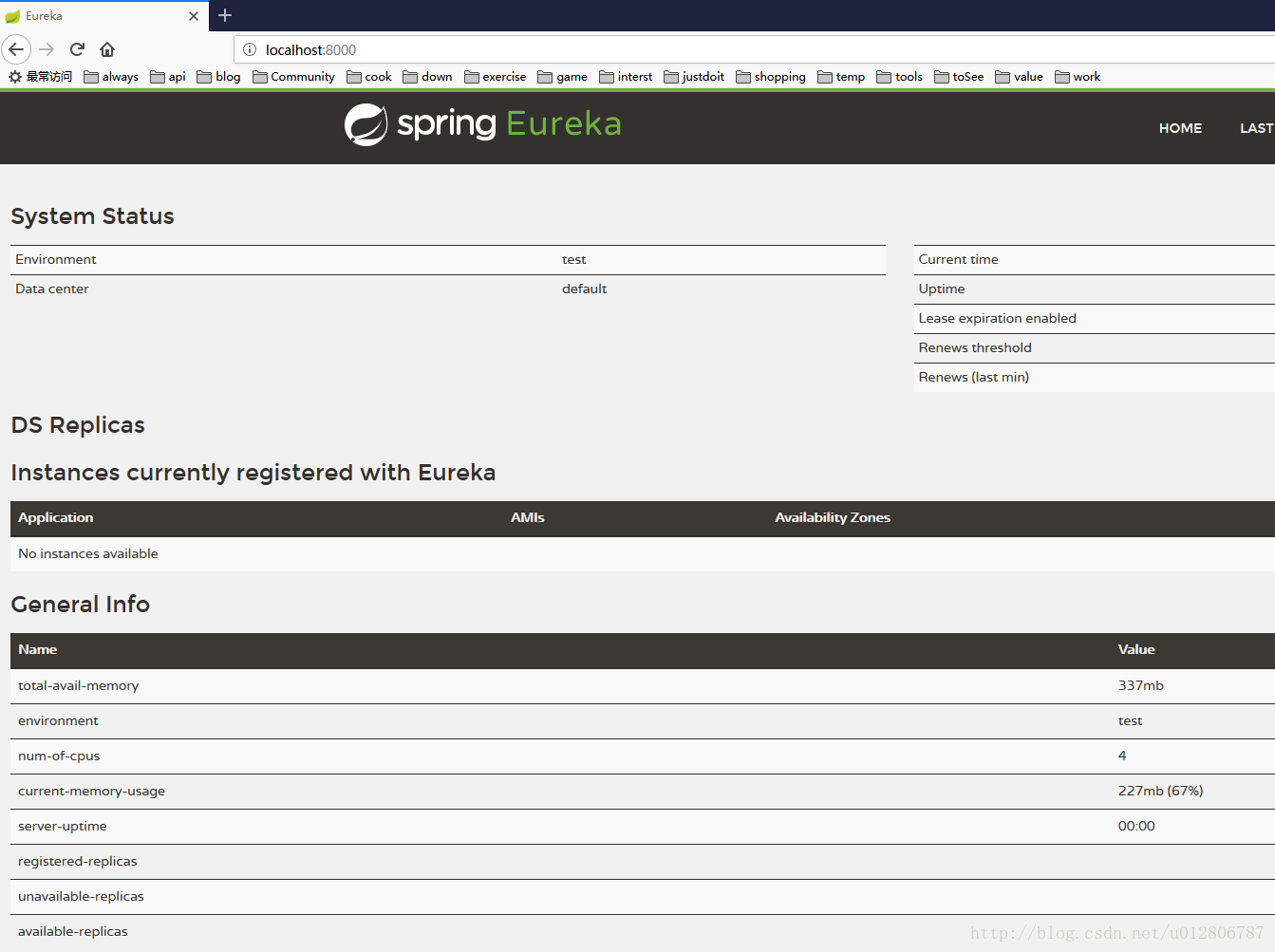
Task: Click the Lease expiration enabled row
Action: (x=1094, y=318)
